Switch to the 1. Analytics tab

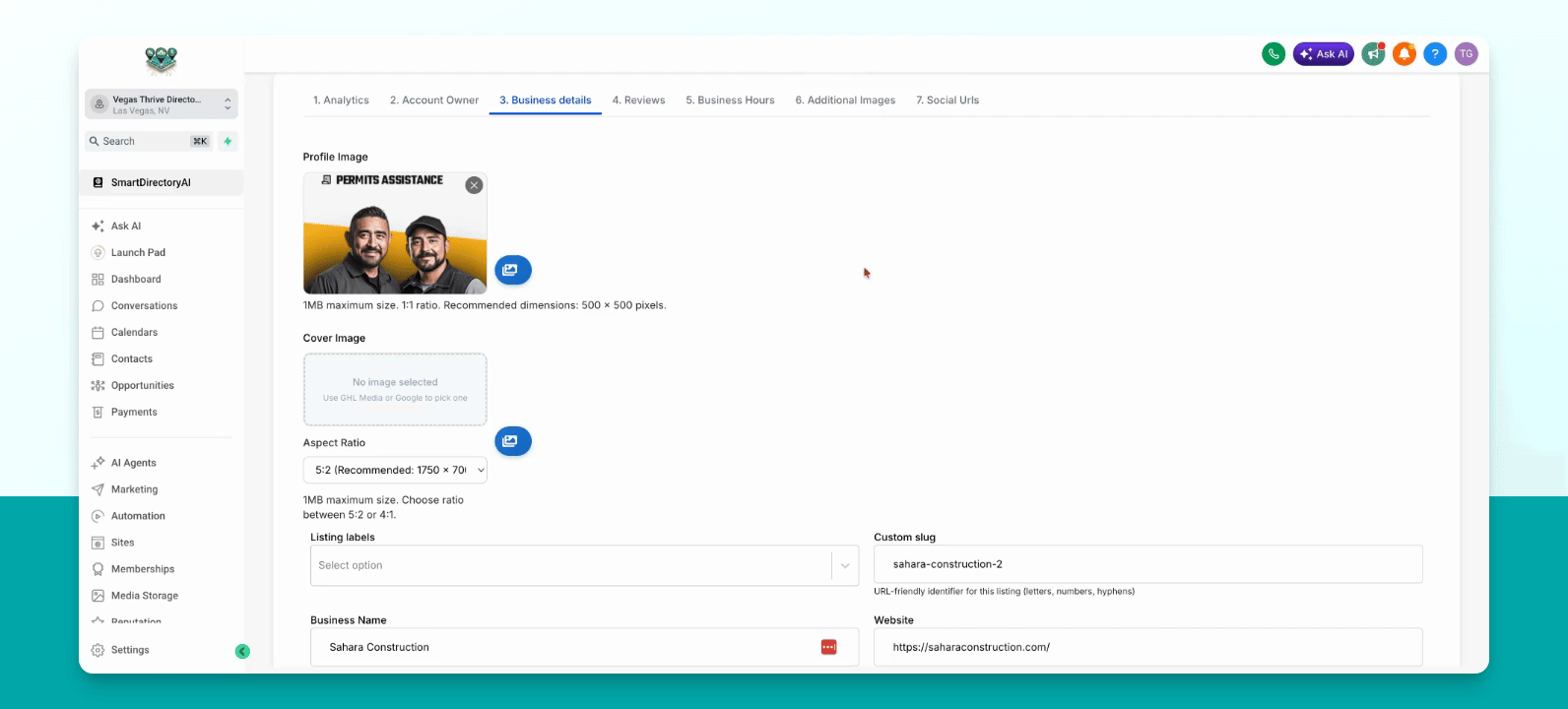[341, 100]
